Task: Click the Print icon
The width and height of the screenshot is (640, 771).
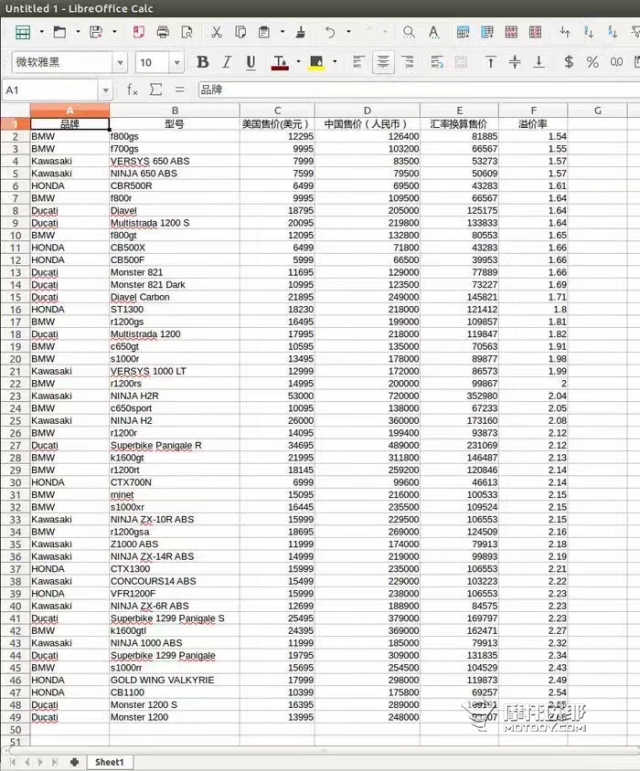Action: [x=163, y=32]
